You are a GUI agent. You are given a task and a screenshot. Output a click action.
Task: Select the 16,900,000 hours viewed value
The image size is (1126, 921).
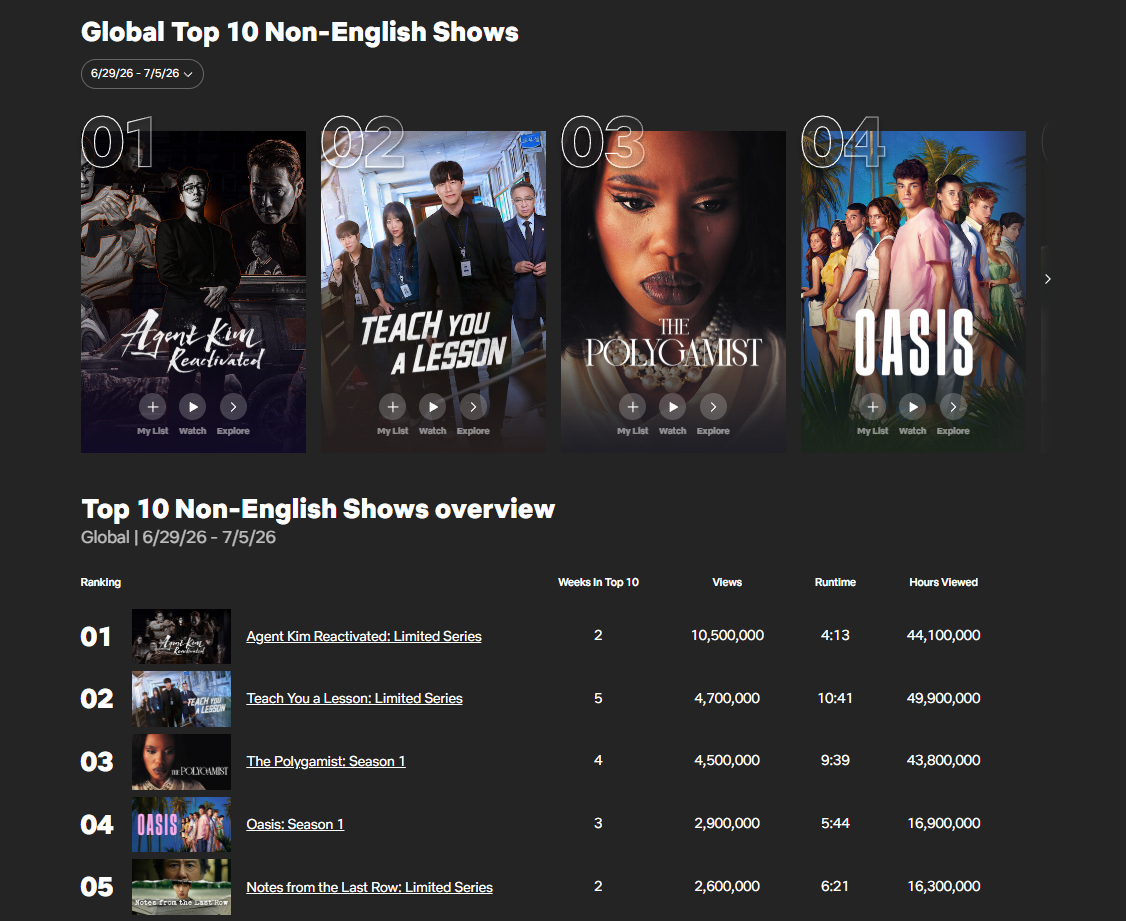coord(944,823)
